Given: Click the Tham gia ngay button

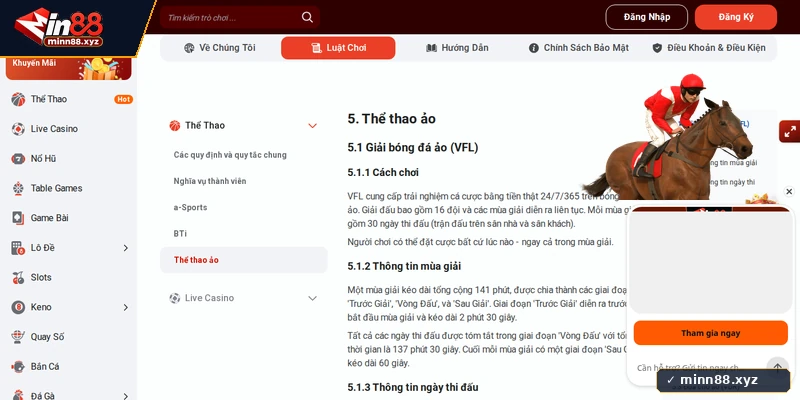Looking at the screenshot, I should (711, 333).
